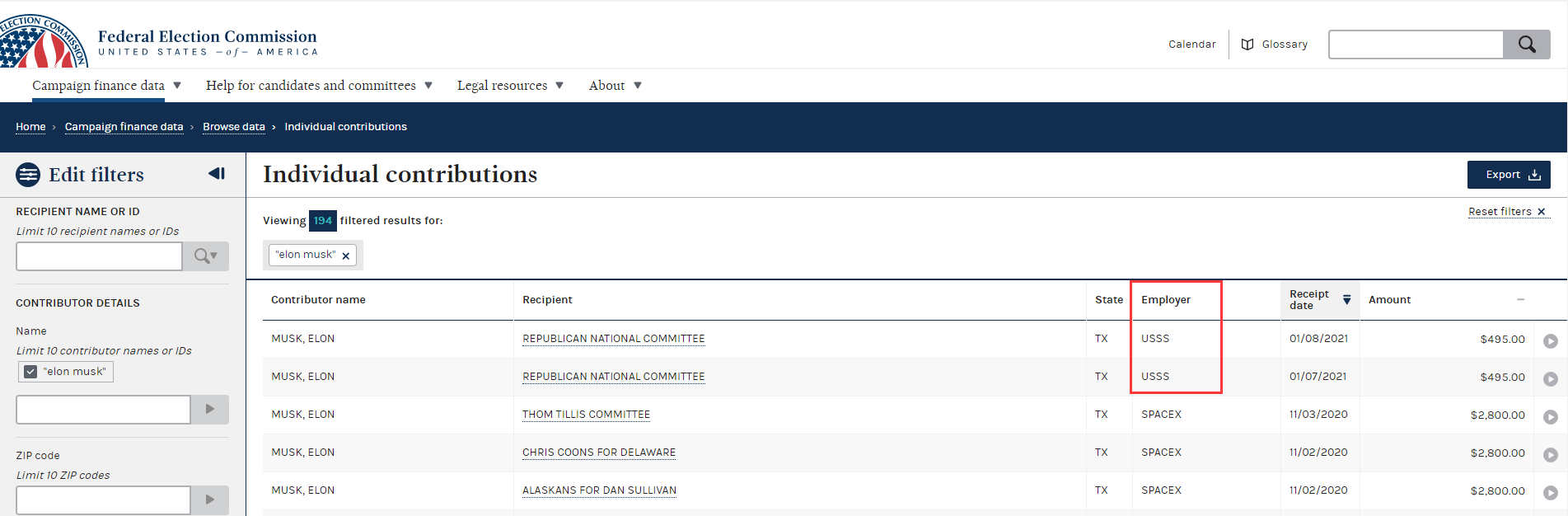Image resolution: width=1568 pixels, height=516 pixels.
Task: Open Alaskans for Dan Sullivan link
Action: coord(599,490)
